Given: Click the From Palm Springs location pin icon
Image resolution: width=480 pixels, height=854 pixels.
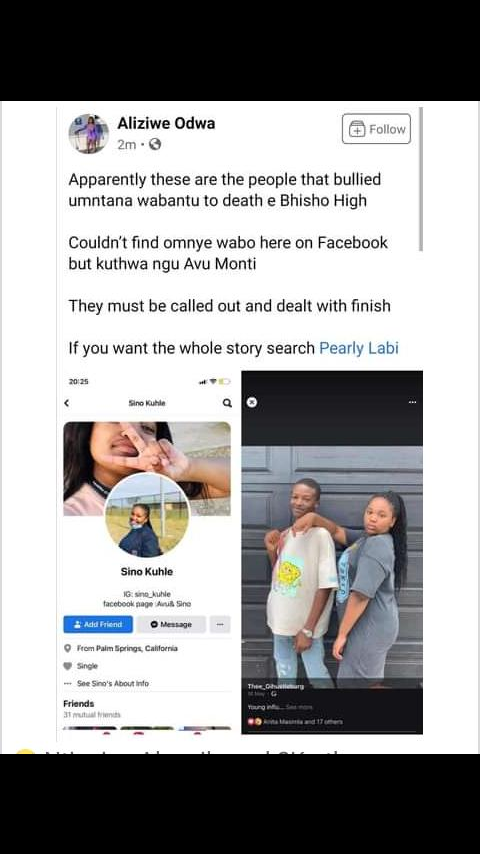Looking at the screenshot, I should coord(68,648).
